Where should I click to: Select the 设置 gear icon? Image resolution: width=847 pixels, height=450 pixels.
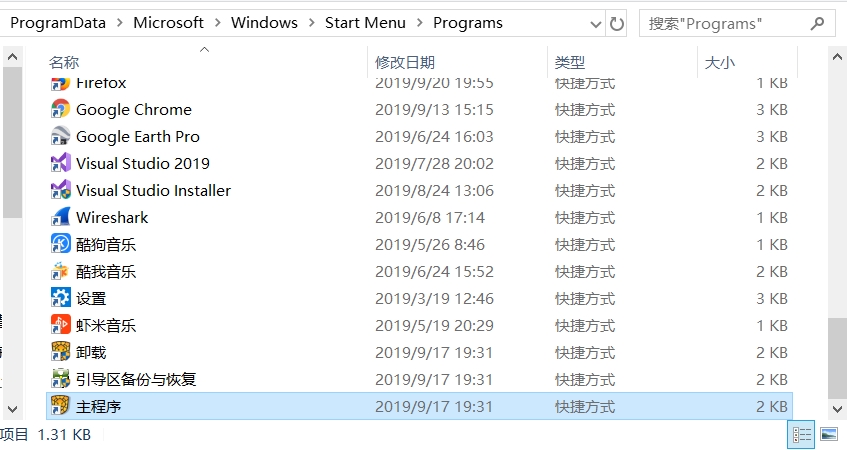[60, 298]
